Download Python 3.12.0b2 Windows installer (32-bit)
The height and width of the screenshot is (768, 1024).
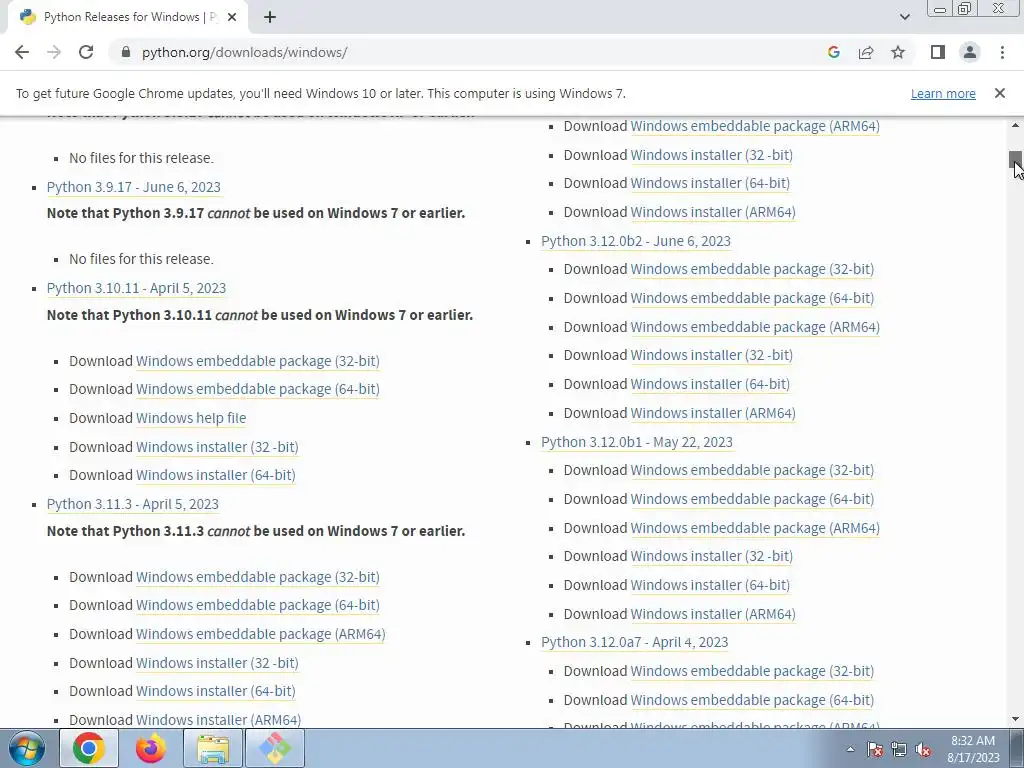pos(711,355)
